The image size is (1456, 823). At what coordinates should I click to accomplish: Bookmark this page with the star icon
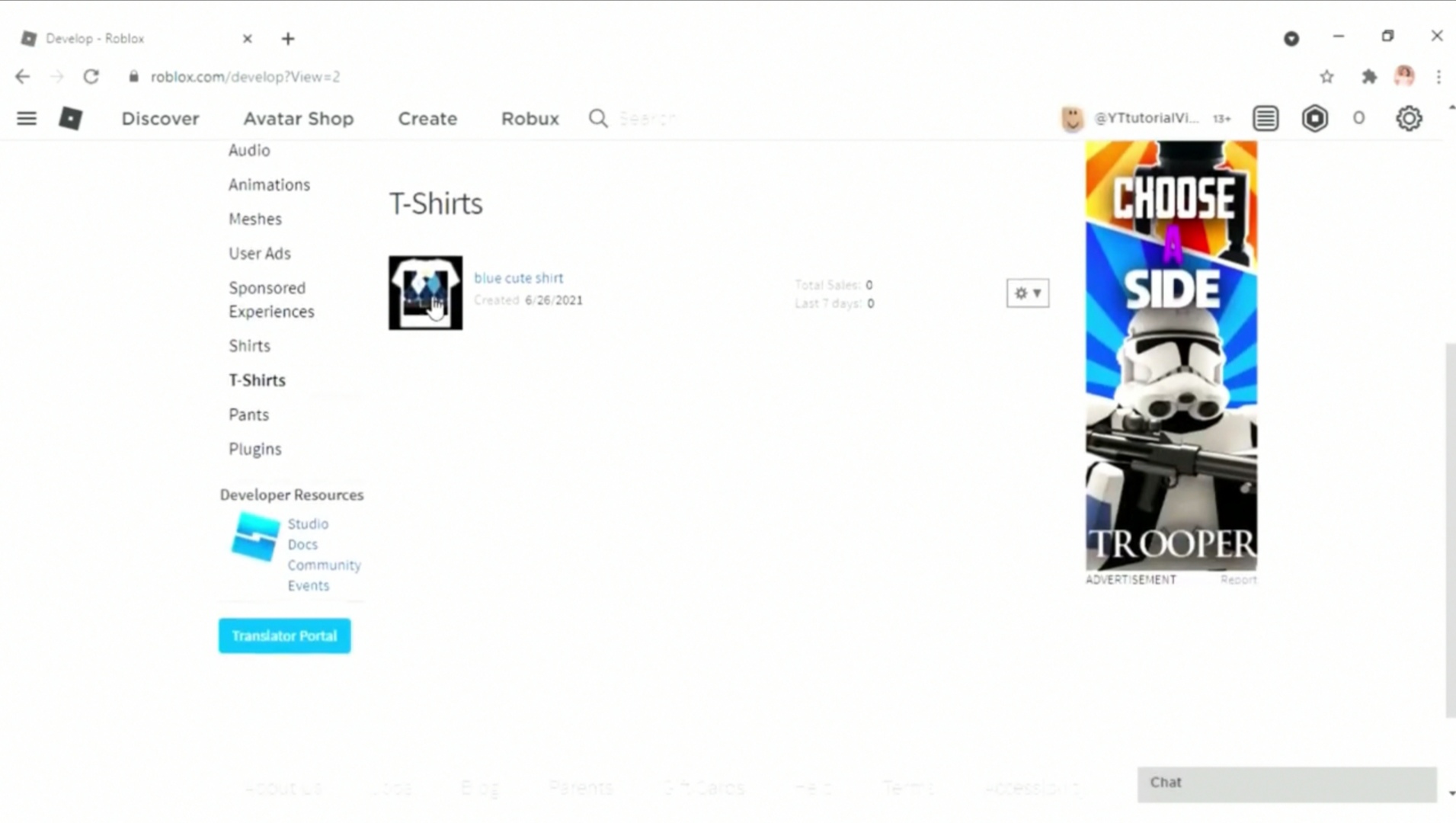point(1327,76)
